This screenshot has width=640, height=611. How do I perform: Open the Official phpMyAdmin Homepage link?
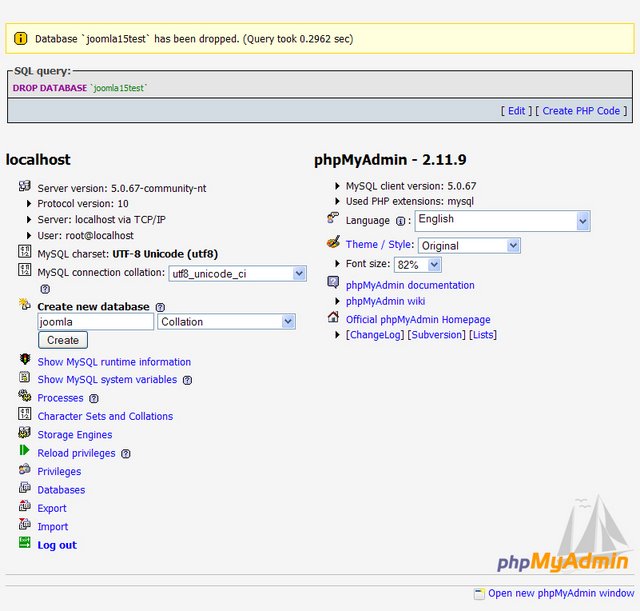point(418,319)
